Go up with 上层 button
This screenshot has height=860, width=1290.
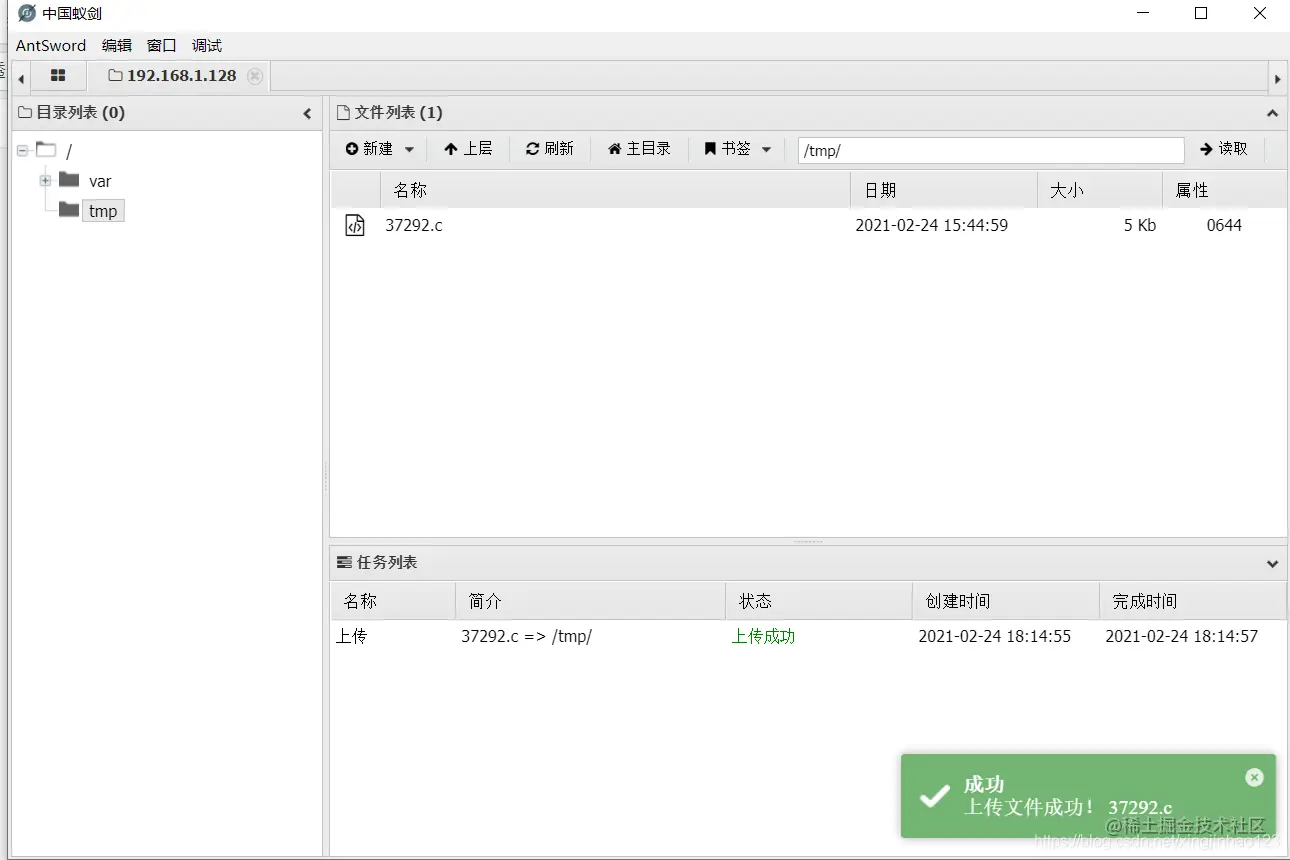tap(468, 149)
